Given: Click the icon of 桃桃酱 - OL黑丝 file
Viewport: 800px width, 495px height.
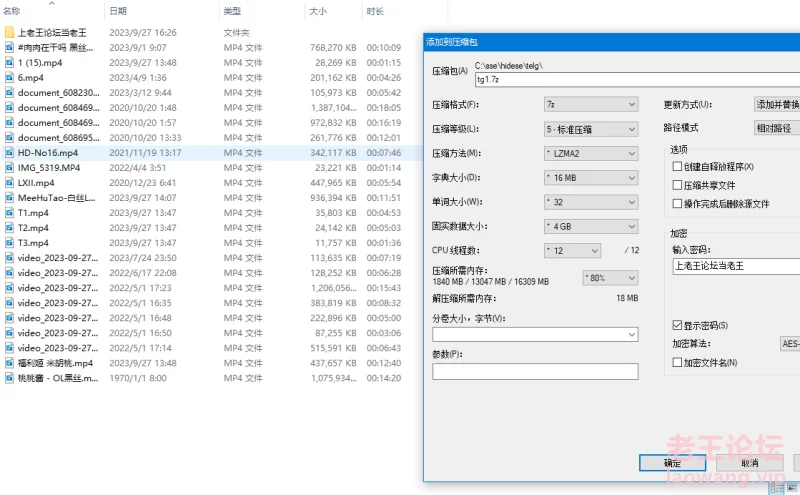Looking at the screenshot, I should click(x=9, y=378).
